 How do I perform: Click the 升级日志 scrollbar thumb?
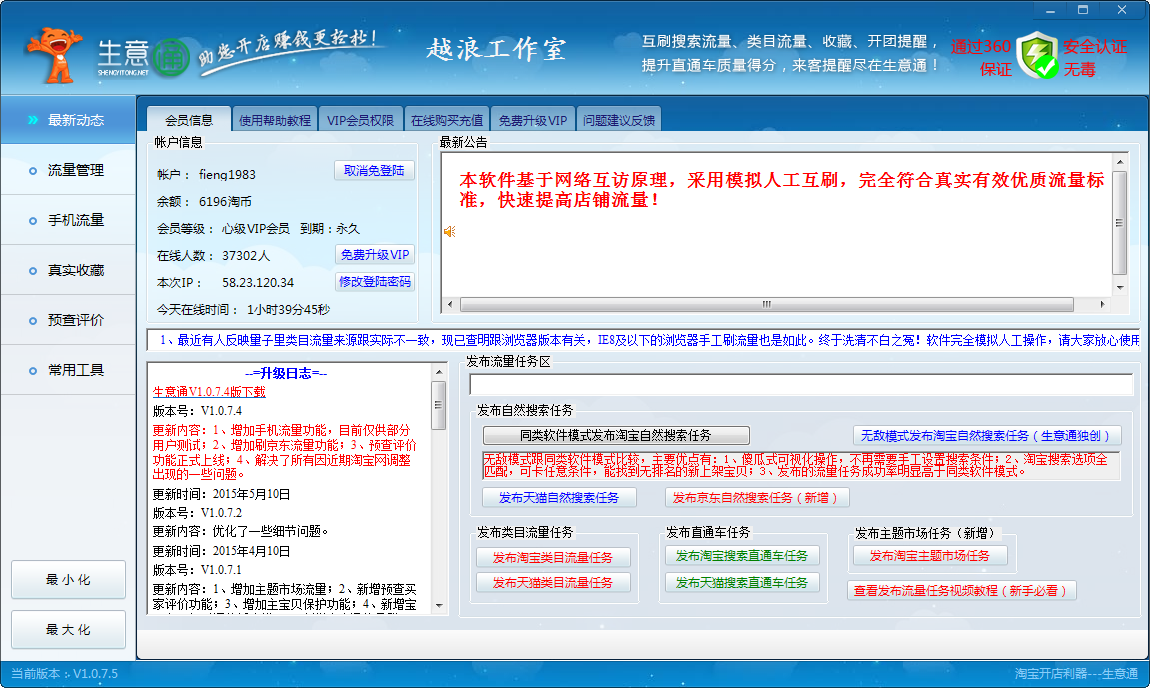point(439,405)
